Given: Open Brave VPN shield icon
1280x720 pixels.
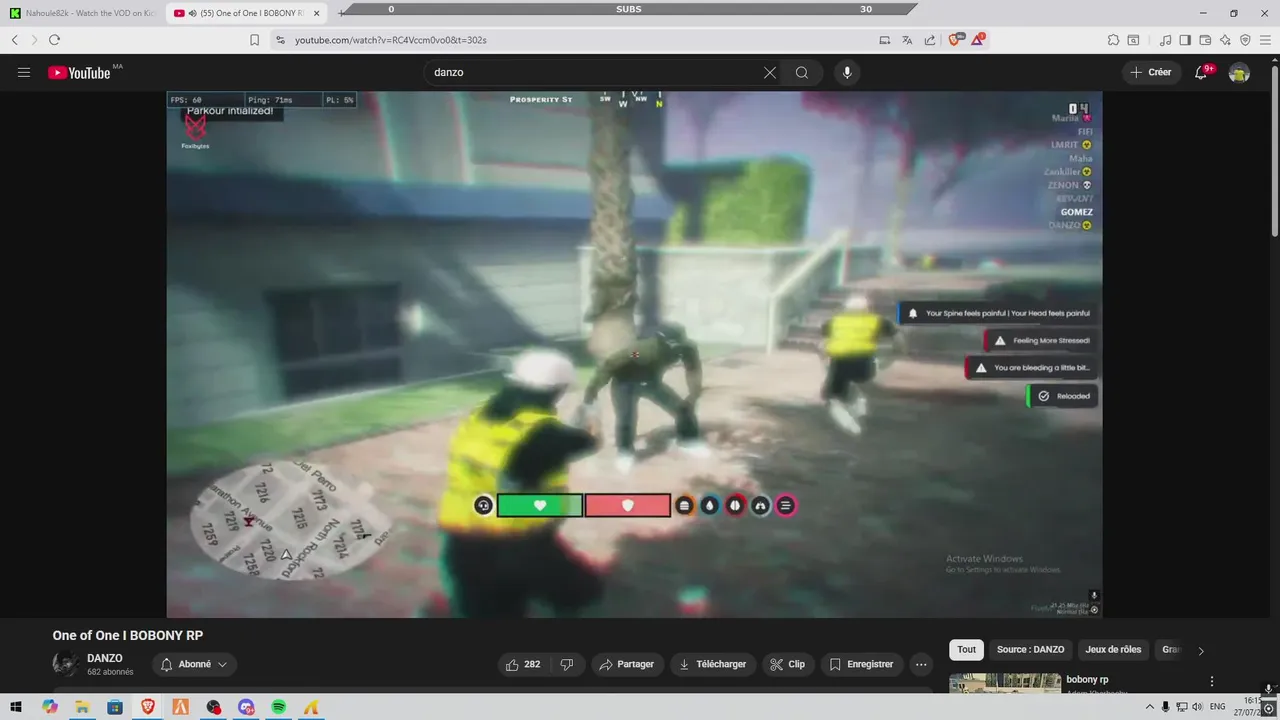Looking at the screenshot, I should pos(1245,40).
